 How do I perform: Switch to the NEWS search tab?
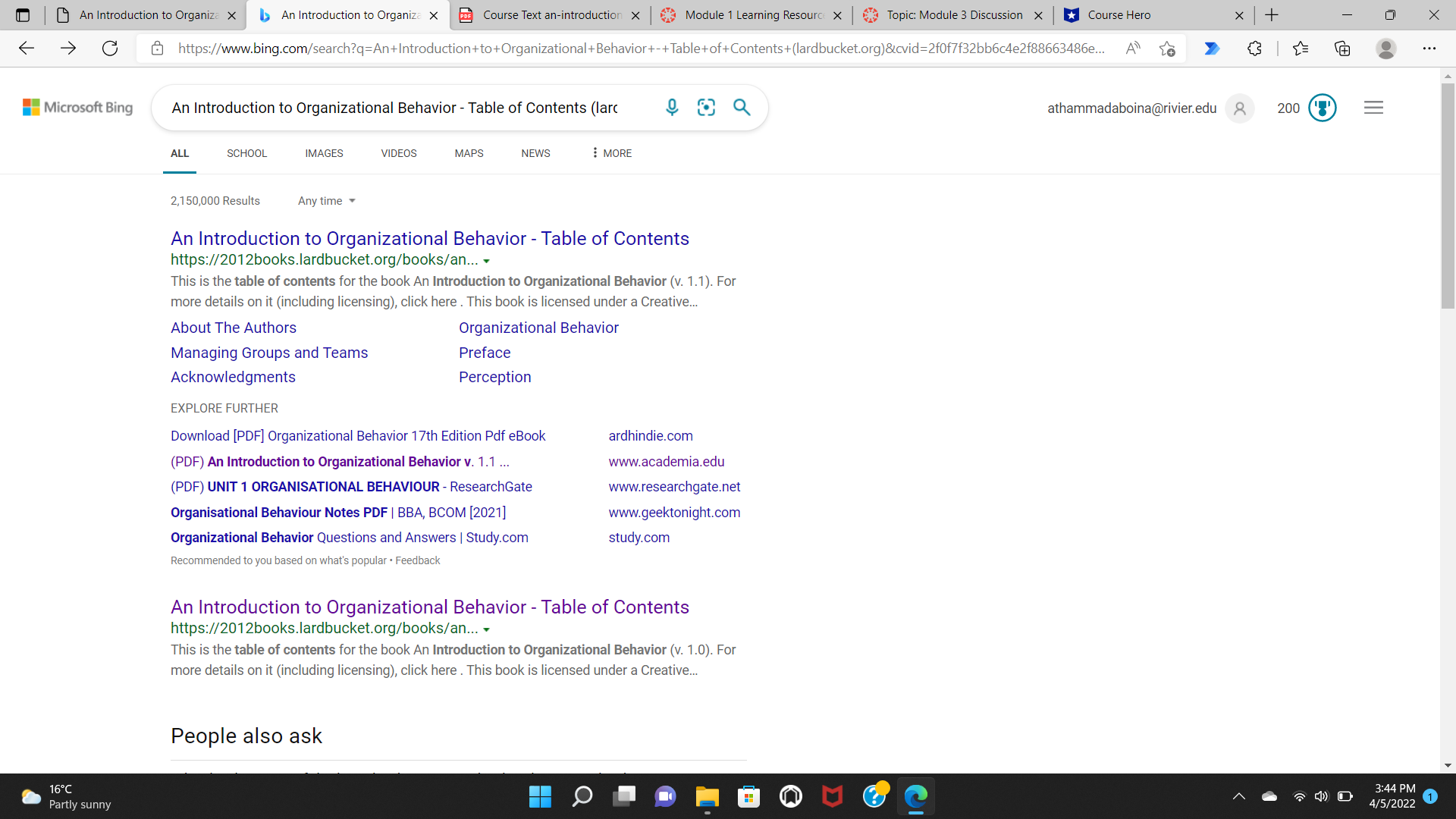click(x=535, y=153)
